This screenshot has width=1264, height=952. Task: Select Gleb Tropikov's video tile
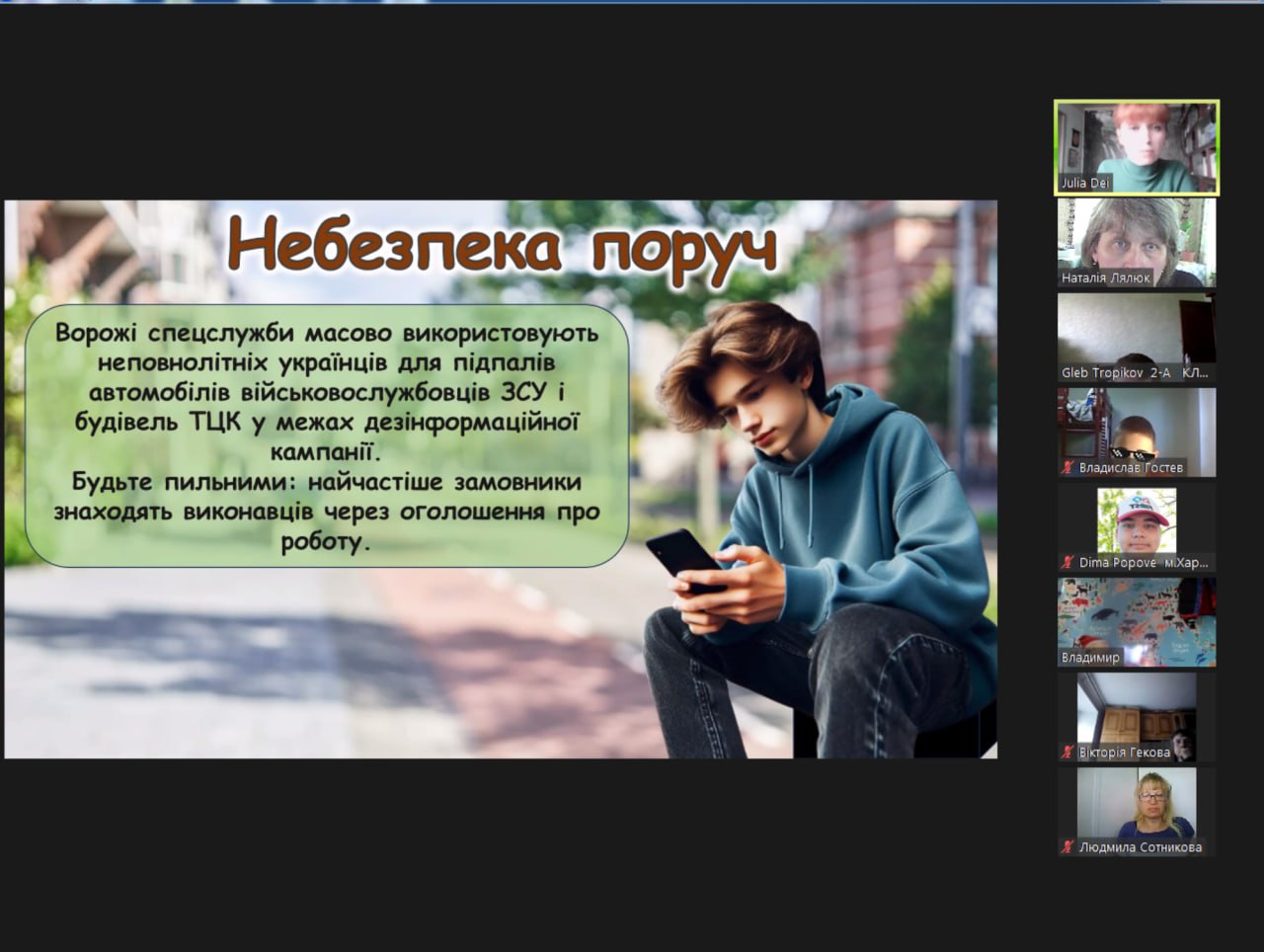click(x=1137, y=338)
